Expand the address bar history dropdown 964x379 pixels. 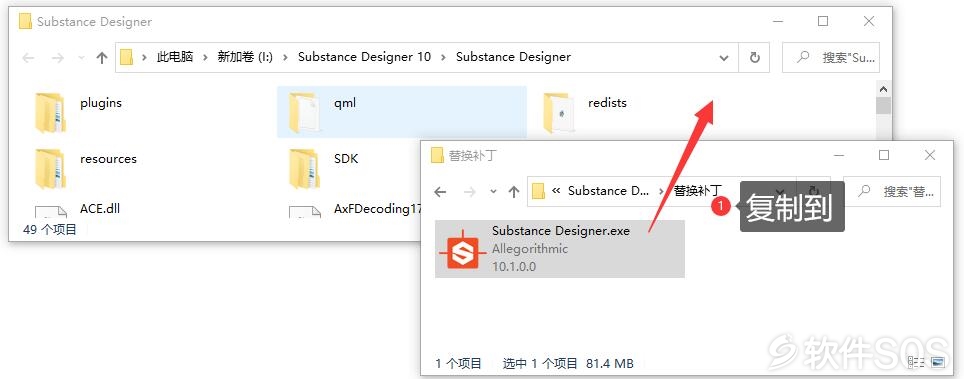[723, 58]
